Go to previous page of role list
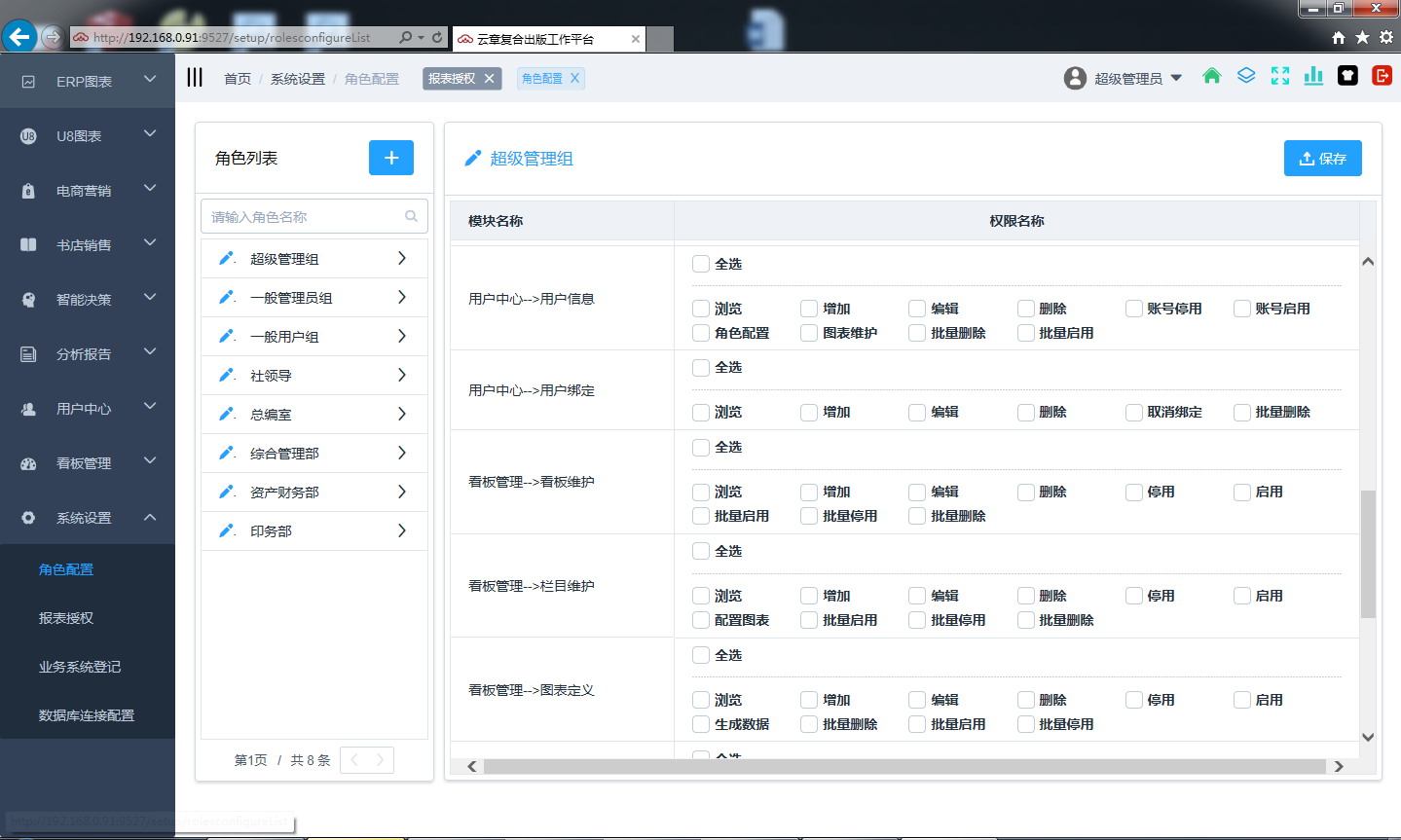This screenshot has height=840, width=1401. pyautogui.click(x=354, y=760)
